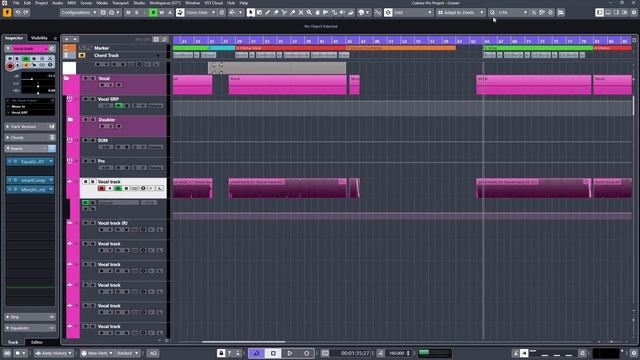Select the Object Selection arrow tool

[251, 13]
